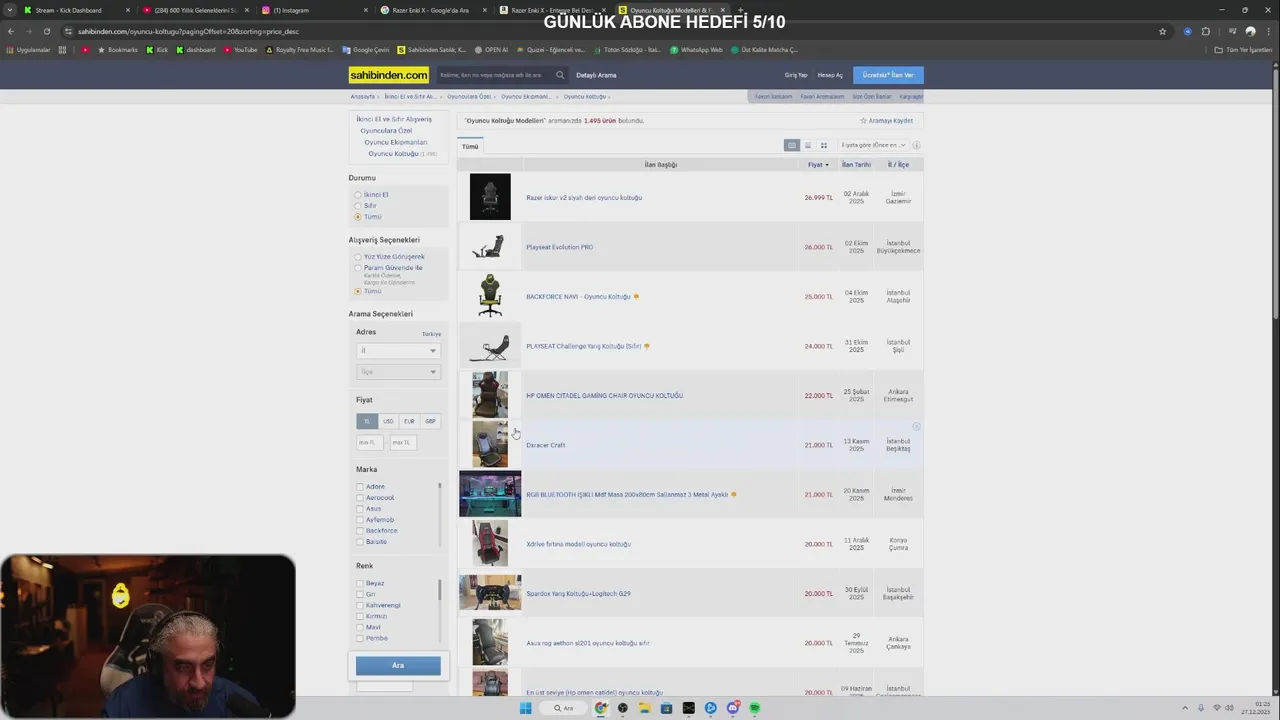
Task: Open the WhatsApp Web bookmark
Action: tap(697, 50)
